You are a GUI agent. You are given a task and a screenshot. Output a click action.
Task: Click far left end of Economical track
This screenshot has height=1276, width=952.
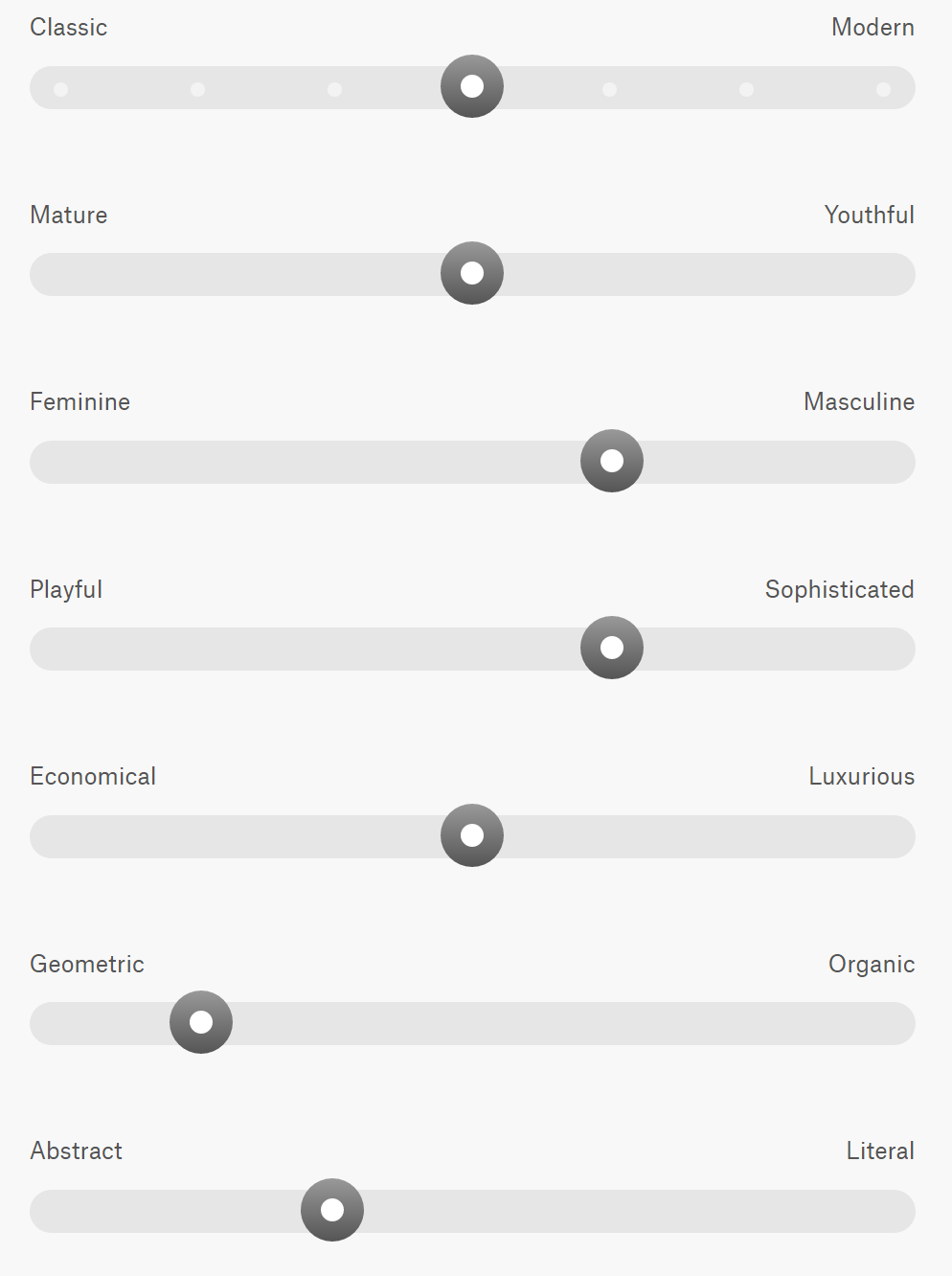pyautogui.click(x=50, y=836)
